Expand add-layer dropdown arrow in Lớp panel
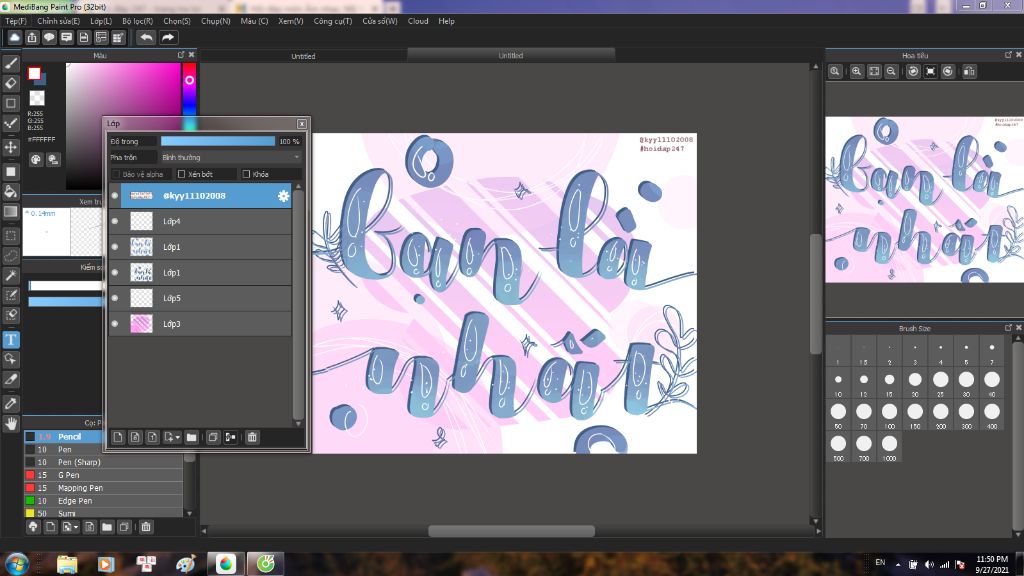Screen dimensions: 1024x576 [177, 438]
